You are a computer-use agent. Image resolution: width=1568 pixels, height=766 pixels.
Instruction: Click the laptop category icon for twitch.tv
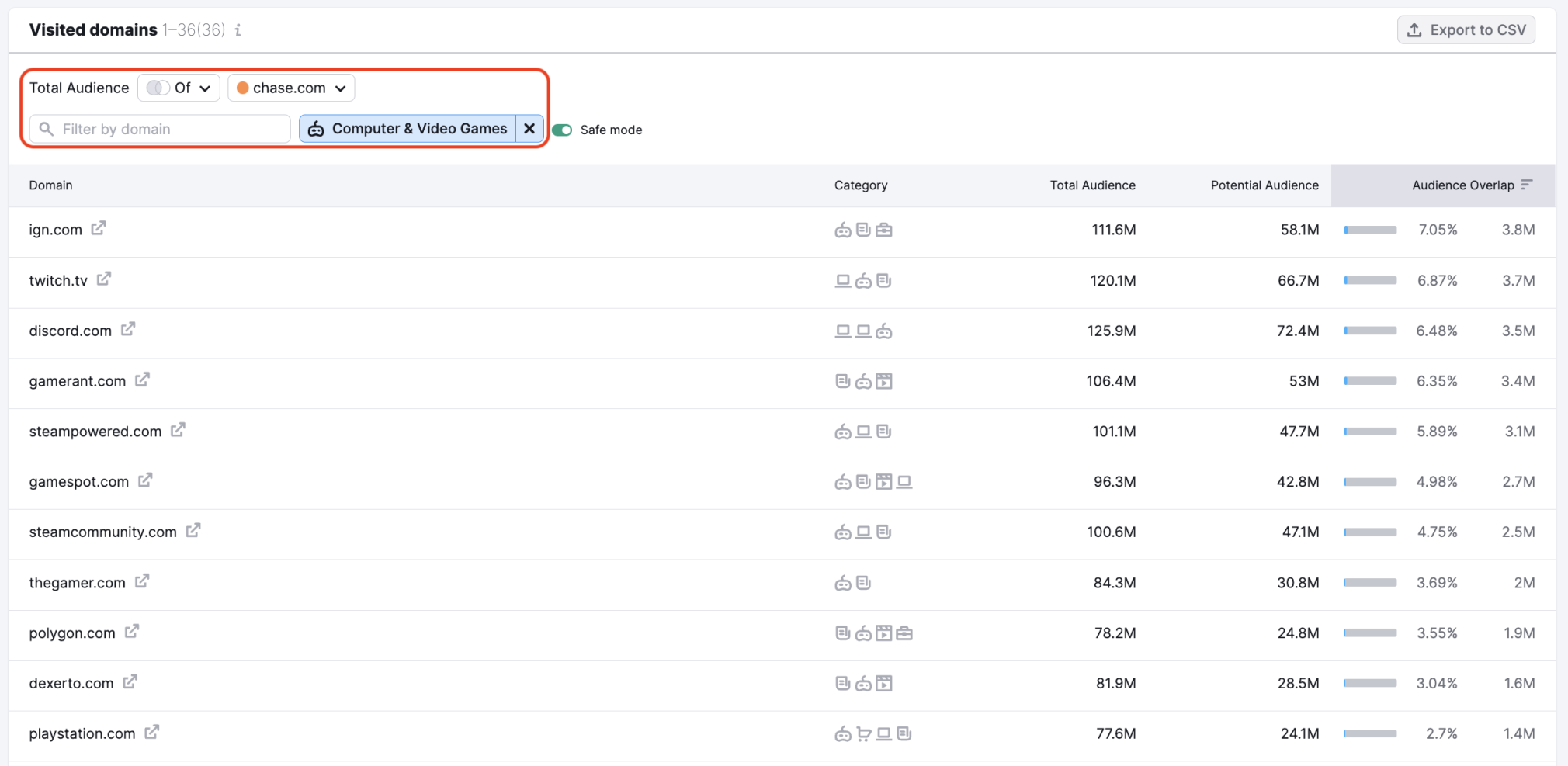point(843,280)
